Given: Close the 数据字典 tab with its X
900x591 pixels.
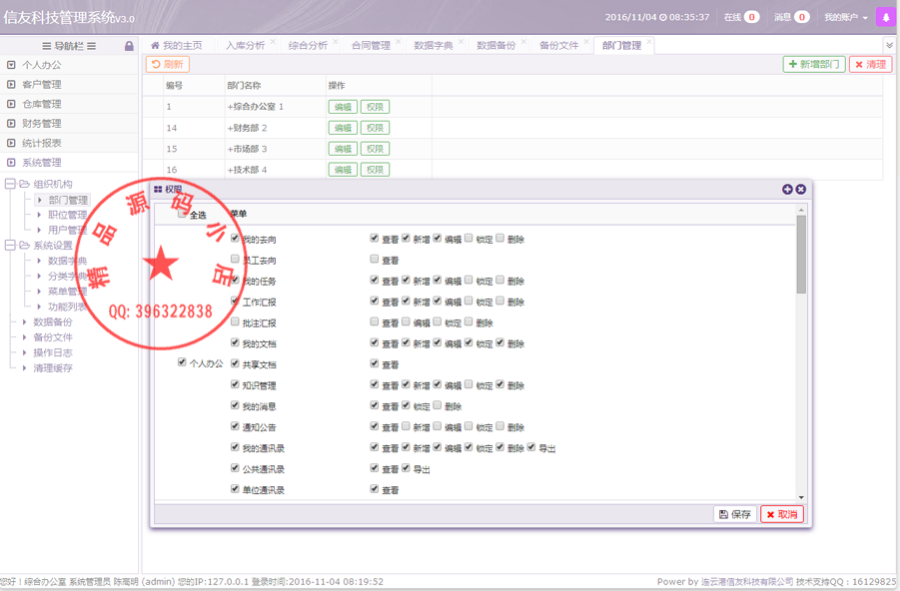Looking at the screenshot, I should coord(461,41).
